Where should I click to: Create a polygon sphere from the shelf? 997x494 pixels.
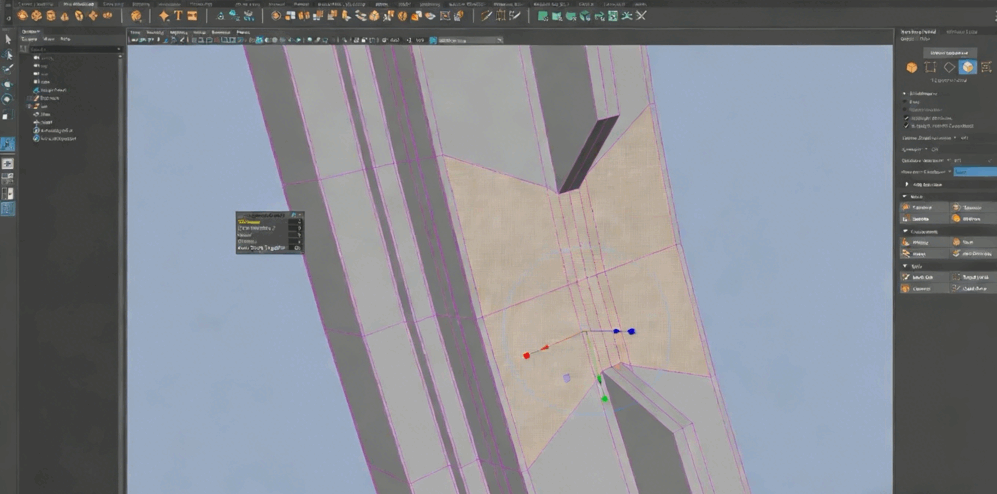[x=22, y=16]
